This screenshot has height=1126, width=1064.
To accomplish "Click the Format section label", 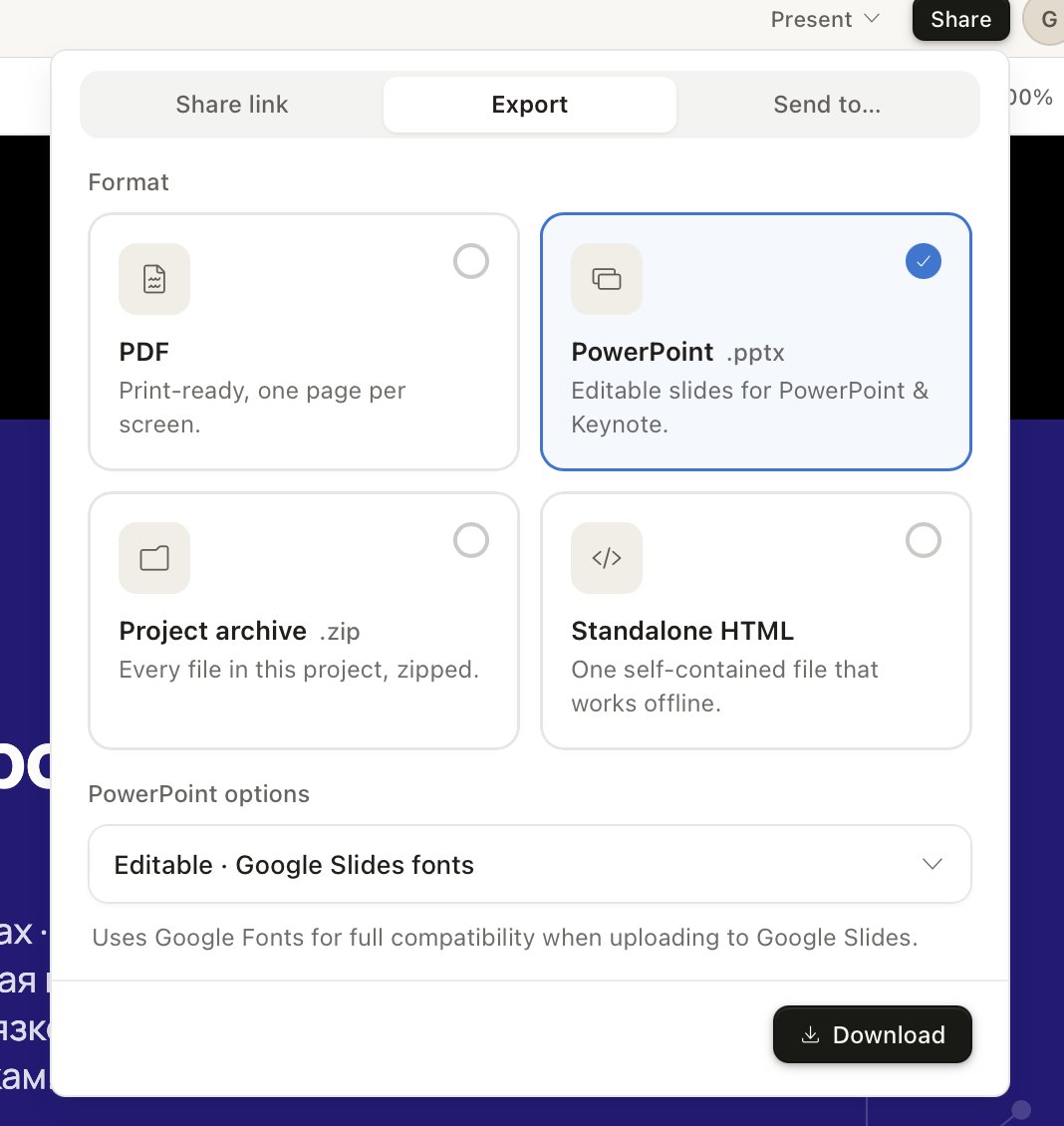I will [x=129, y=181].
